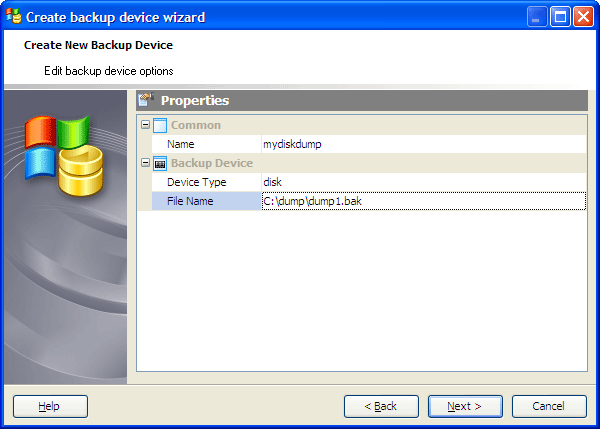Minimize the wizard window

[x=537, y=16]
